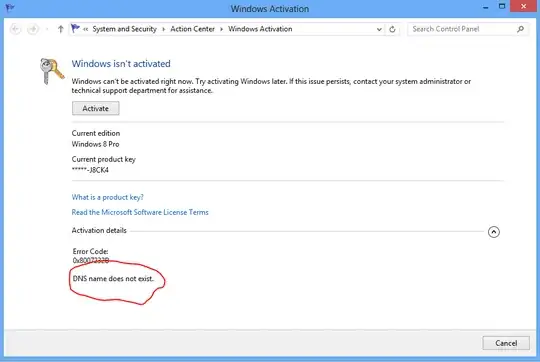This screenshot has width=540, height=362.
Task: Click the 'Current edition' label
Action: 96,133
